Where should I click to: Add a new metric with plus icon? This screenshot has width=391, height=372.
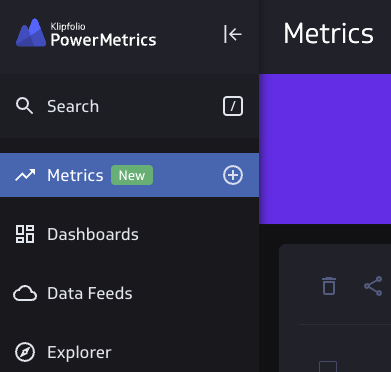[233, 175]
